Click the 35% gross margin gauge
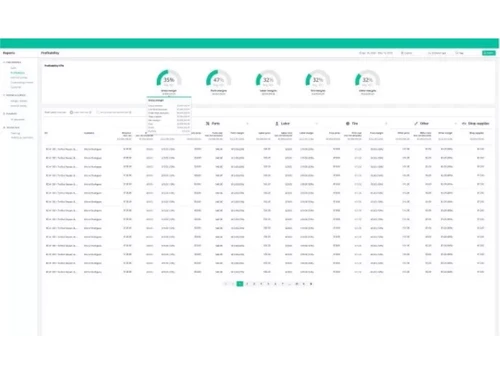This screenshot has width=500, height=375. 169,79
